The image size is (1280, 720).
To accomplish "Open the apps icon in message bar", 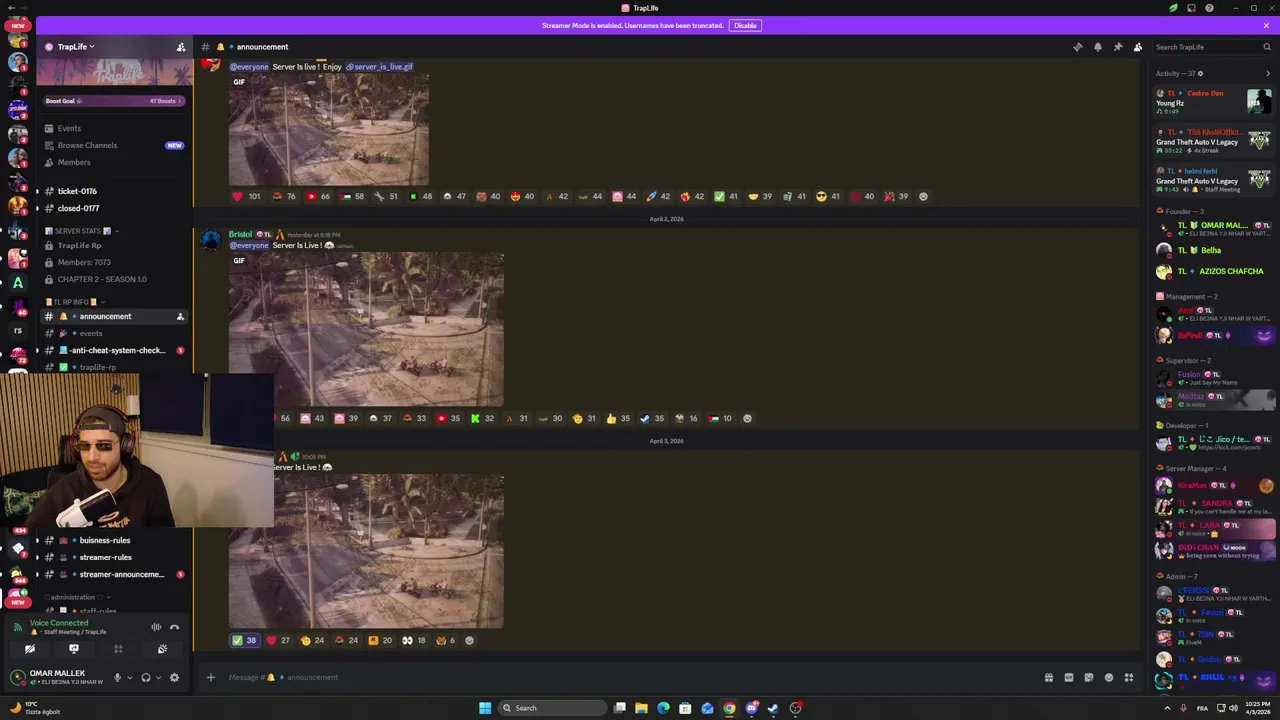I will [1128, 677].
